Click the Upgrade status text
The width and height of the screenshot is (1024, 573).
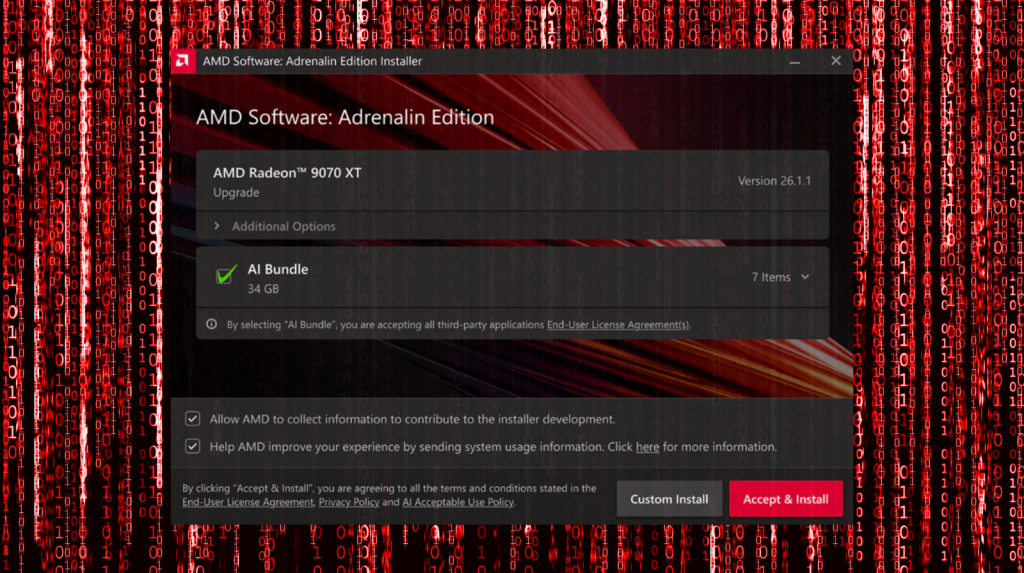[x=236, y=193]
